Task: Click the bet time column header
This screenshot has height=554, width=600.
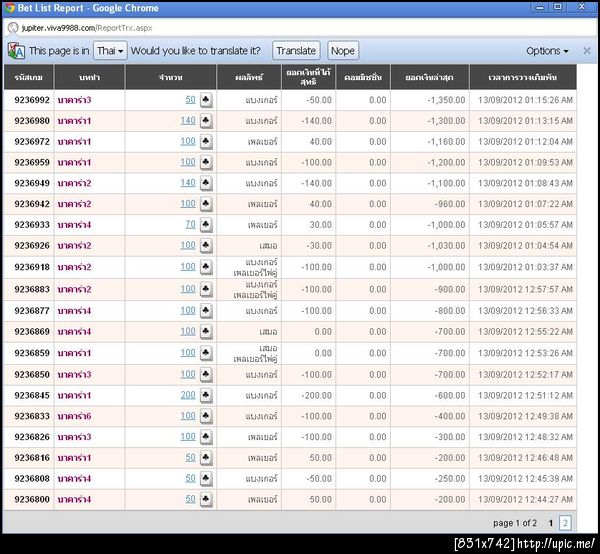Action: tap(523, 77)
